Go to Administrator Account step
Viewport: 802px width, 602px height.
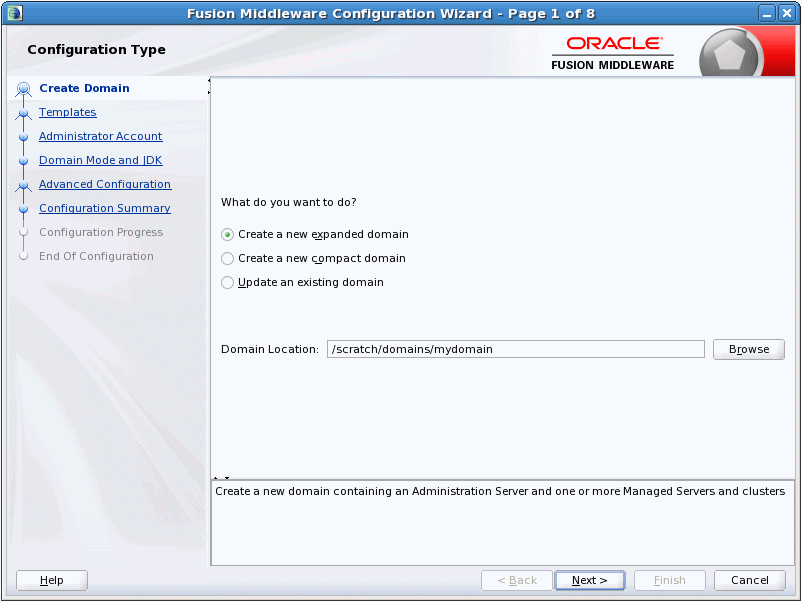101,137
